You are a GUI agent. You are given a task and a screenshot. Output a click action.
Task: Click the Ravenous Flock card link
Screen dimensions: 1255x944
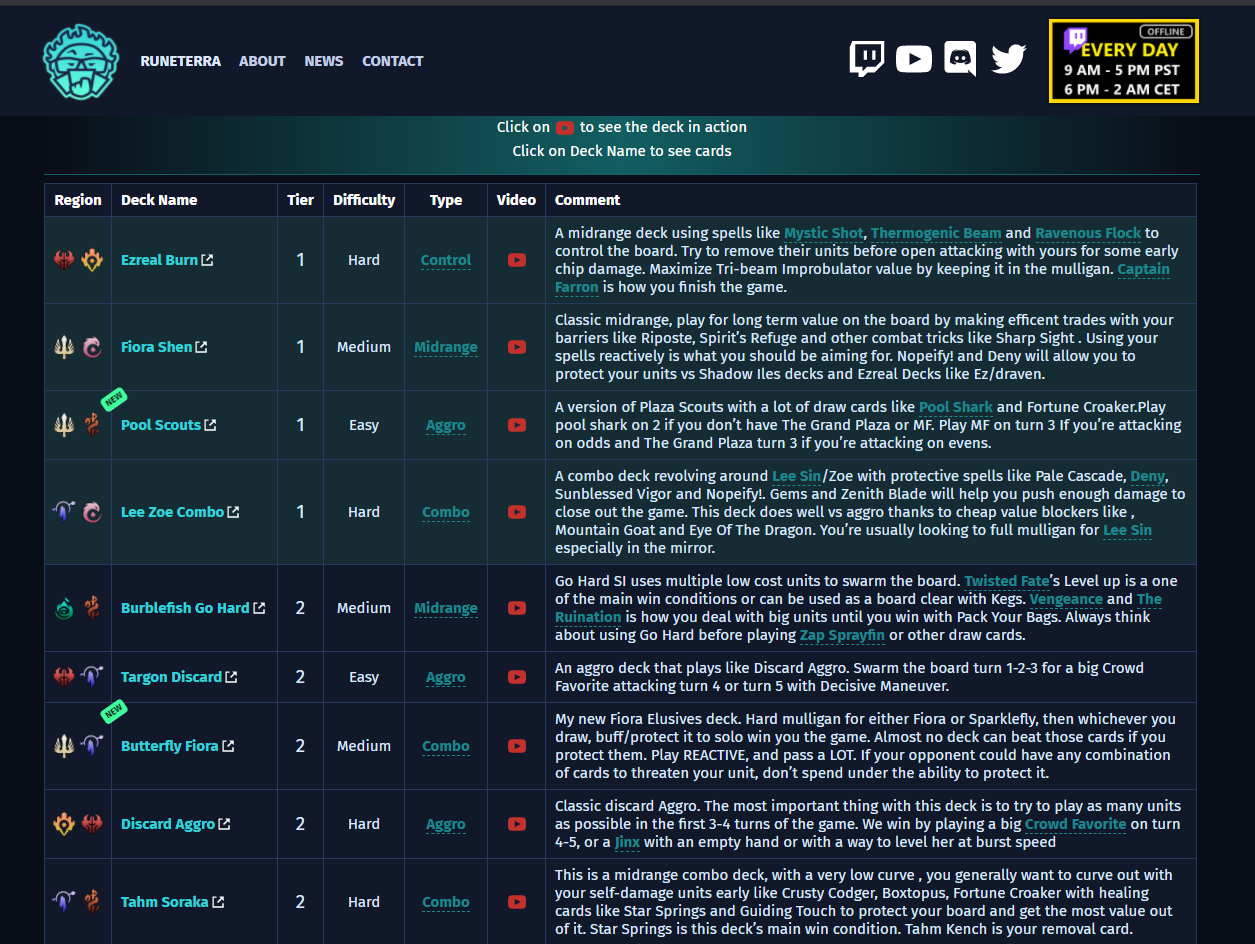point(1088,233)
